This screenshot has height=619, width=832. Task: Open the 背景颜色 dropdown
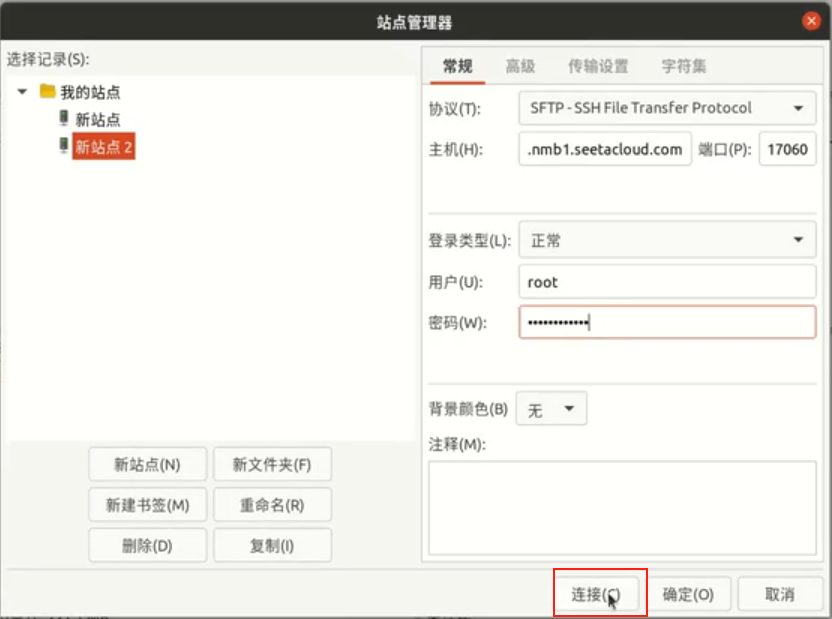[x=551, y=408]
